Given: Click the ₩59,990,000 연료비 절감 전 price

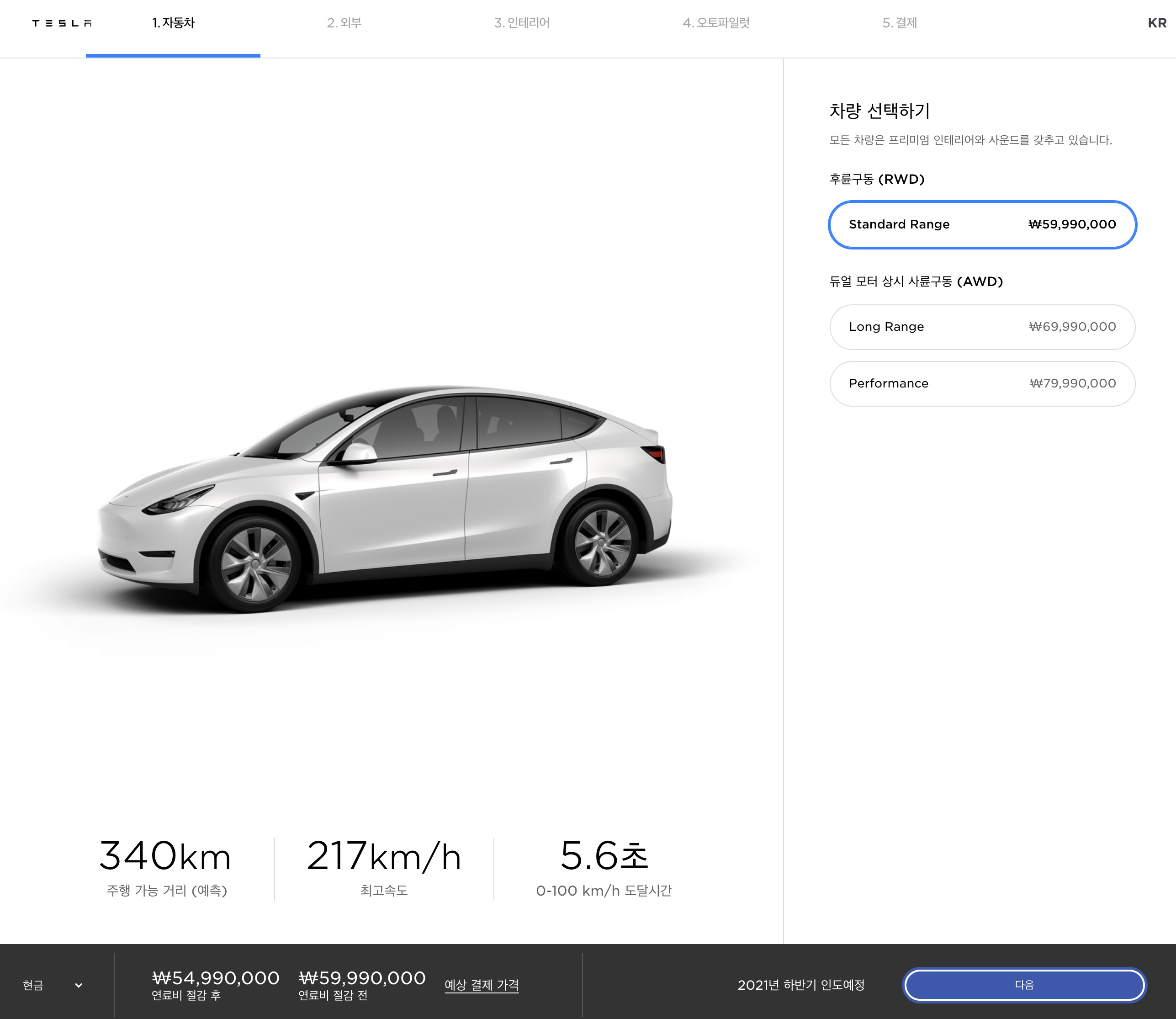Looking at the screenshot, I should [362, 986].
